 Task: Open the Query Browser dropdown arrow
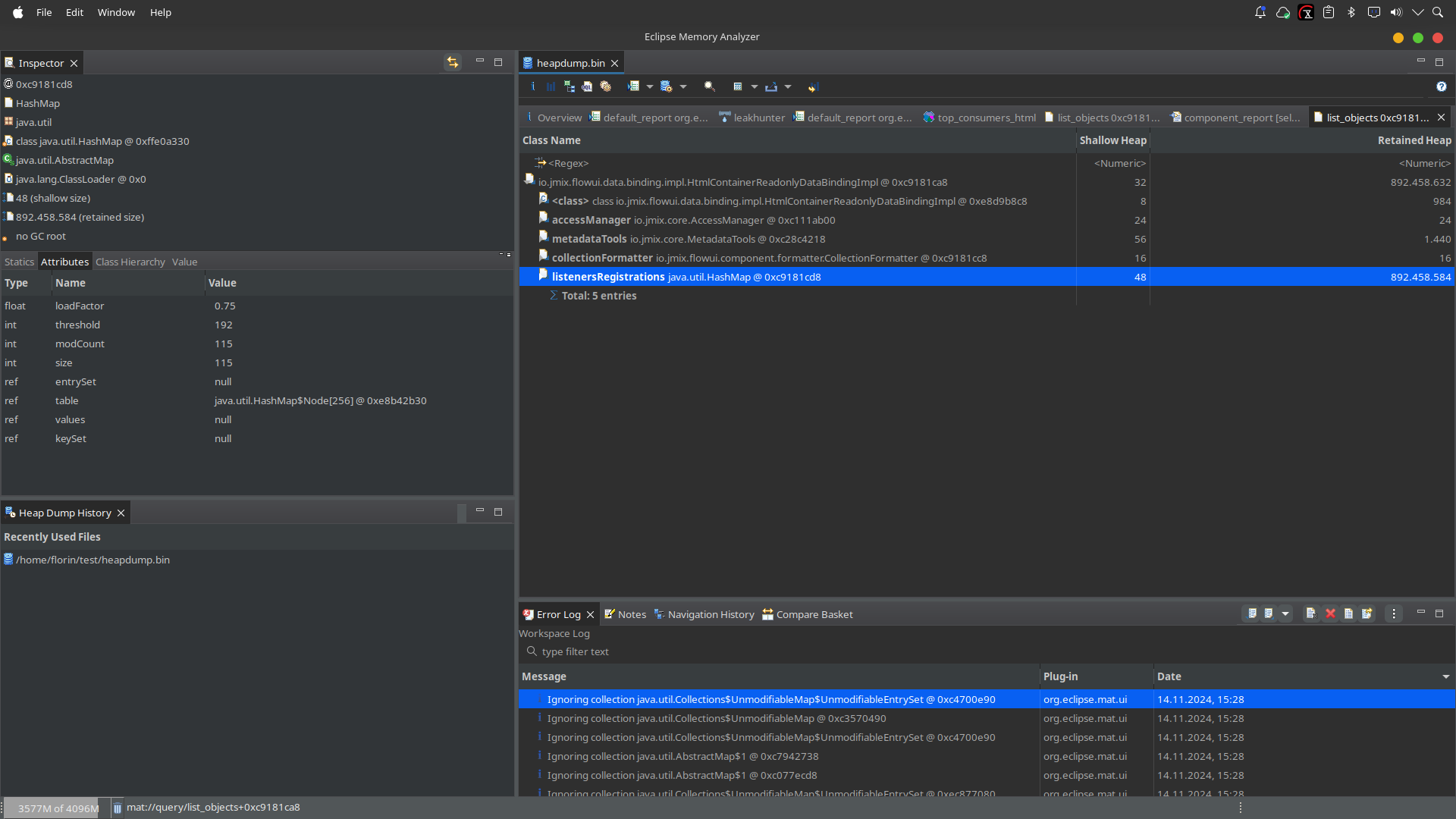pyautogui.click(x=683, y=86)
